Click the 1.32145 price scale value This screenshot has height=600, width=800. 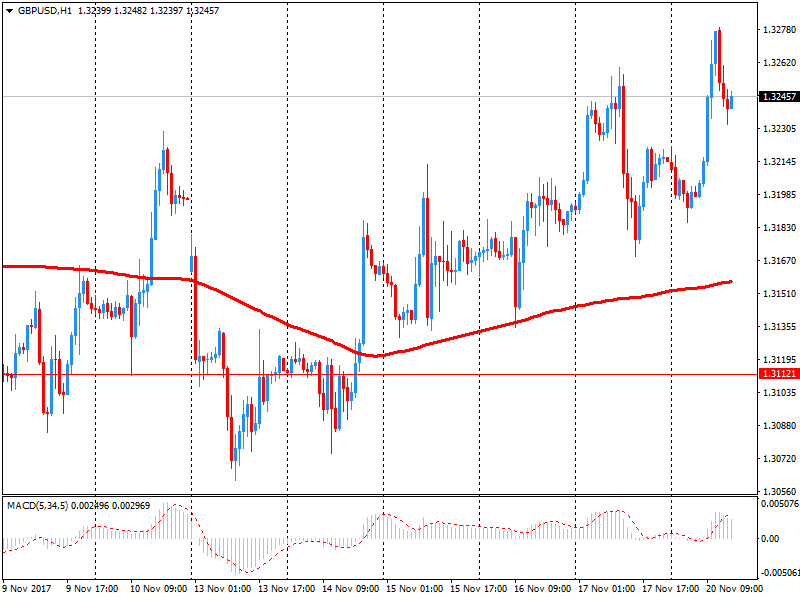(779, 162)
